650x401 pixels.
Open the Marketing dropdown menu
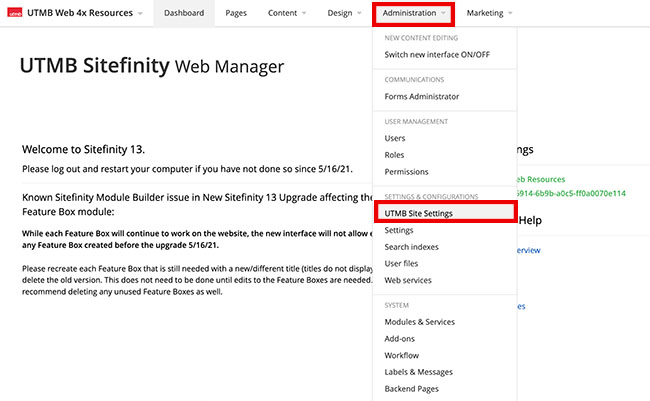coord(489,14)
